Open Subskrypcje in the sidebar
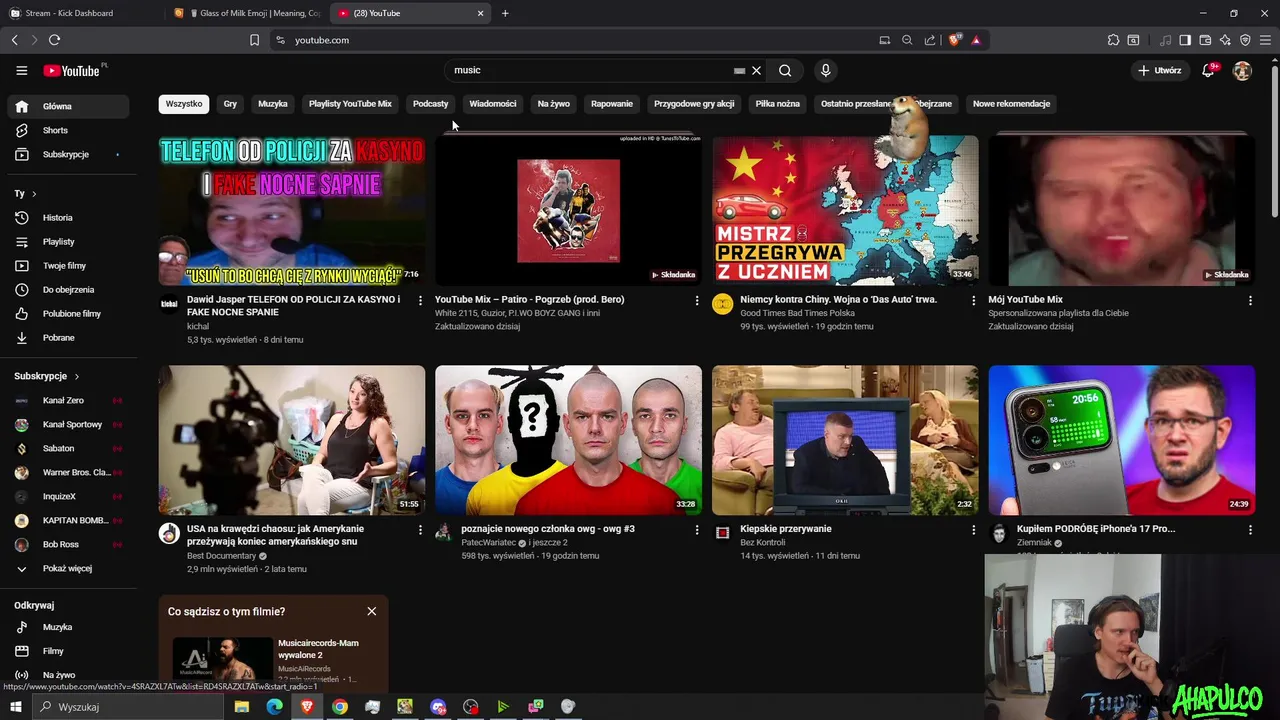This screenshot has width=1280, height=720. point(68,154)
